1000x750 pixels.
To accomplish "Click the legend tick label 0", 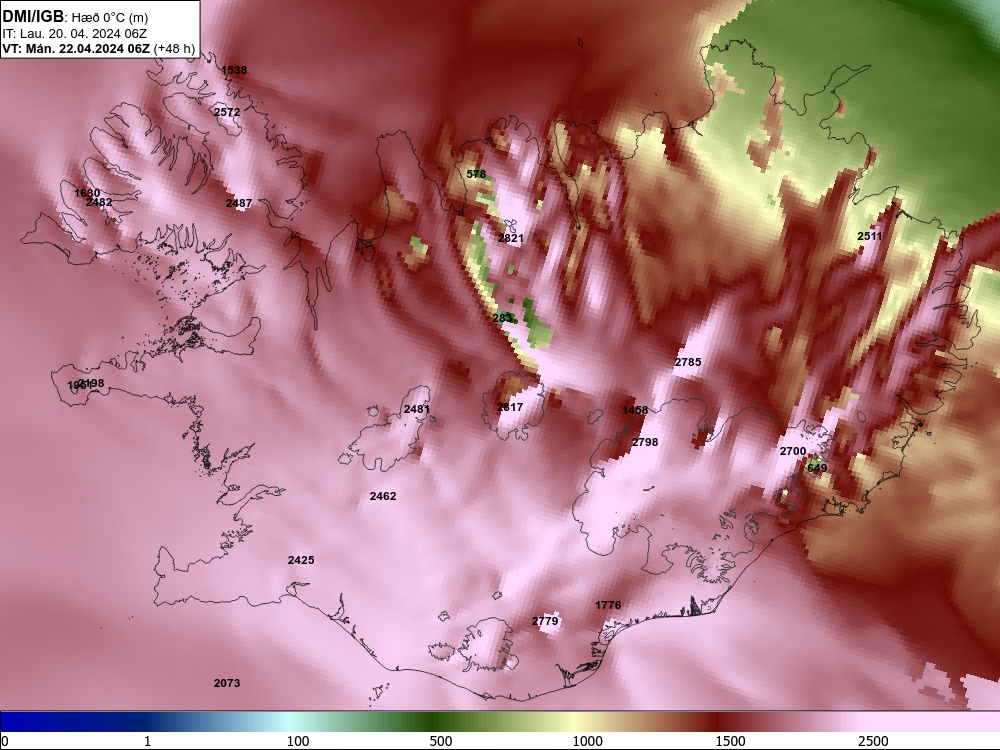I will [5, 742].
